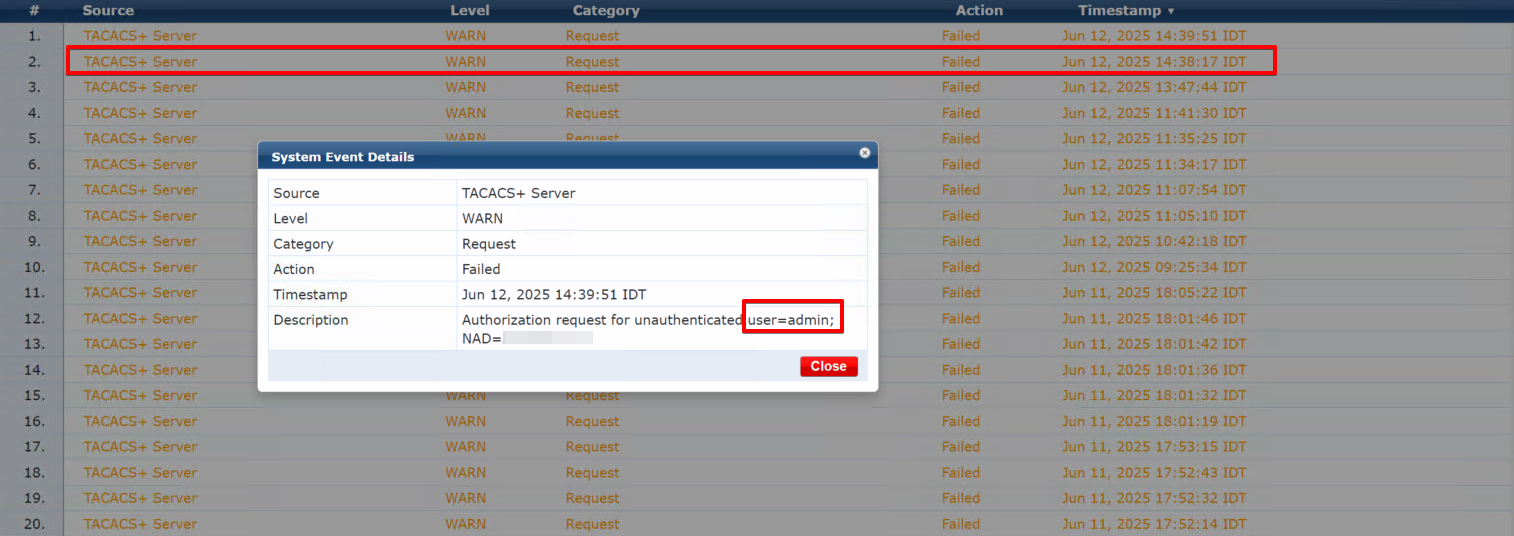The width and height of the screenshot is (1514, 536).
Task: Click the WARN value in the dialog Level row
Action: coord(482,218)
